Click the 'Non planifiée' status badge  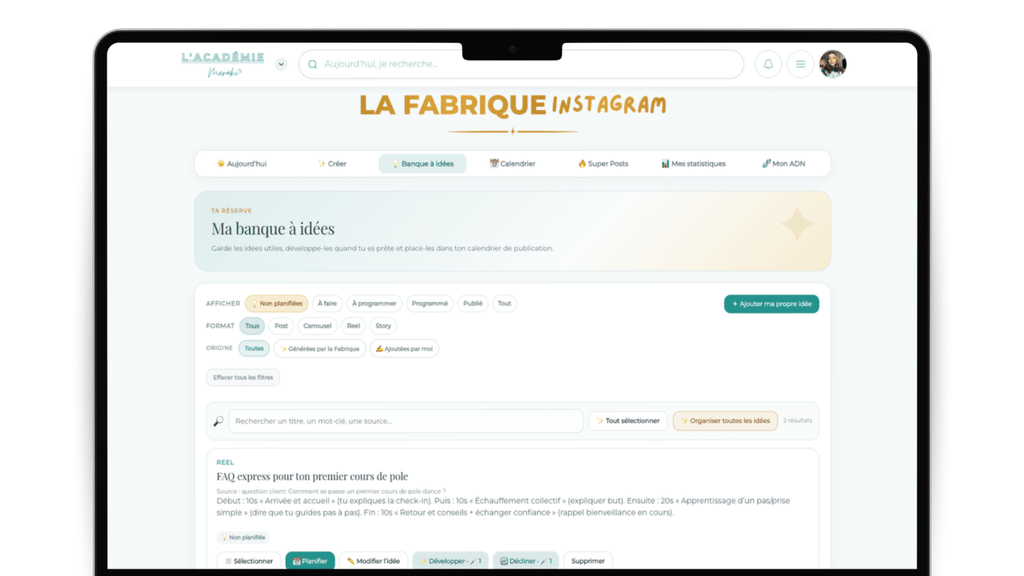click(x=243, y=537)
